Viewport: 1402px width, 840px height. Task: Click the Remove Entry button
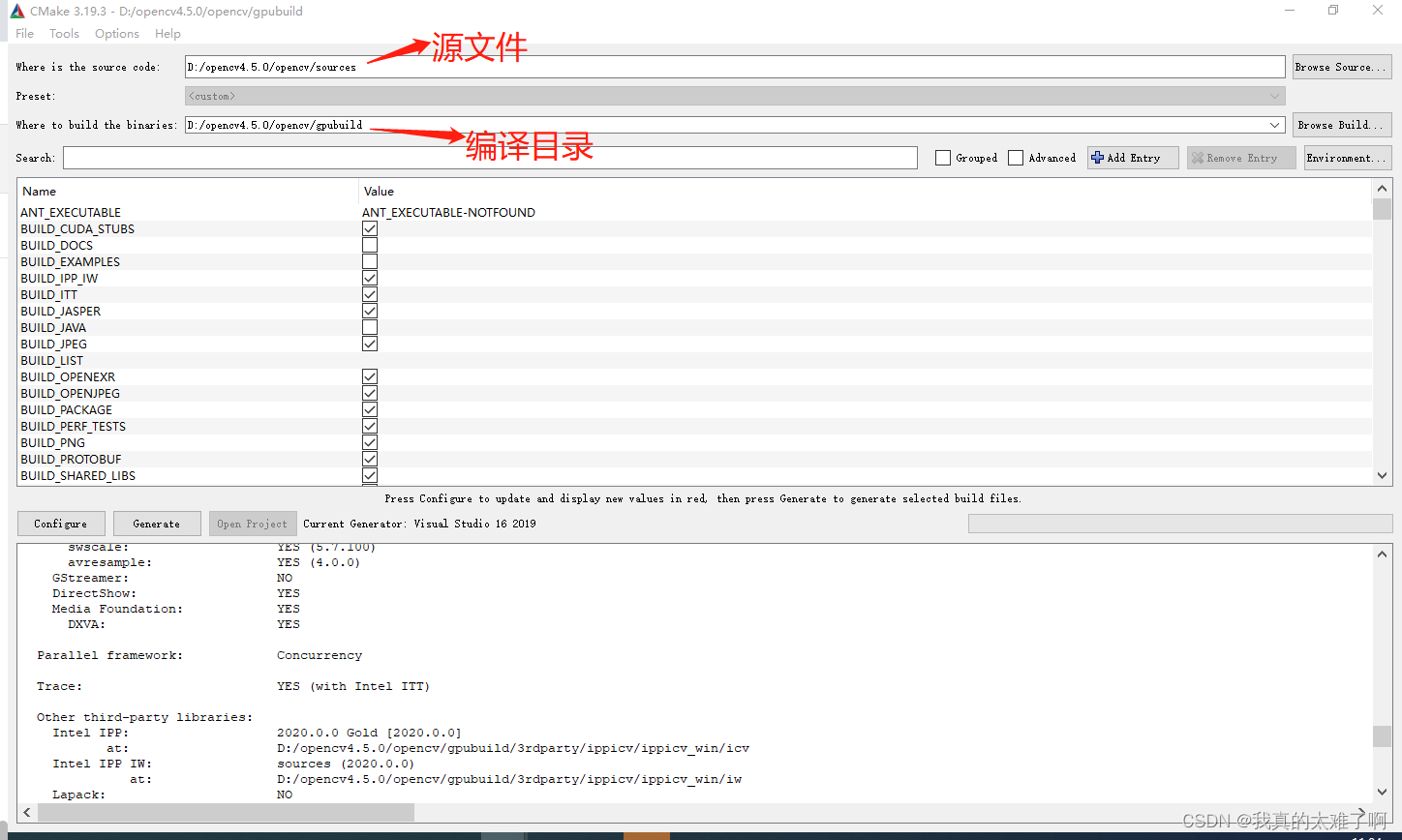[1241, 158]
